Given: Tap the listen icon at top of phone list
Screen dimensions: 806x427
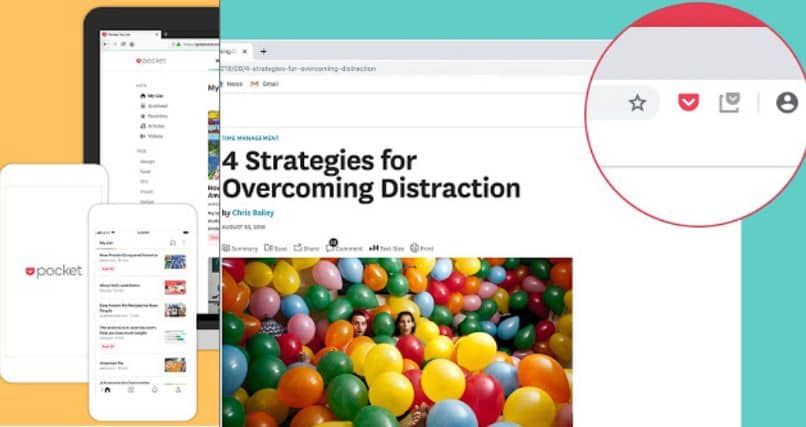Looking at the screenshot, I should tap(173, 243).
